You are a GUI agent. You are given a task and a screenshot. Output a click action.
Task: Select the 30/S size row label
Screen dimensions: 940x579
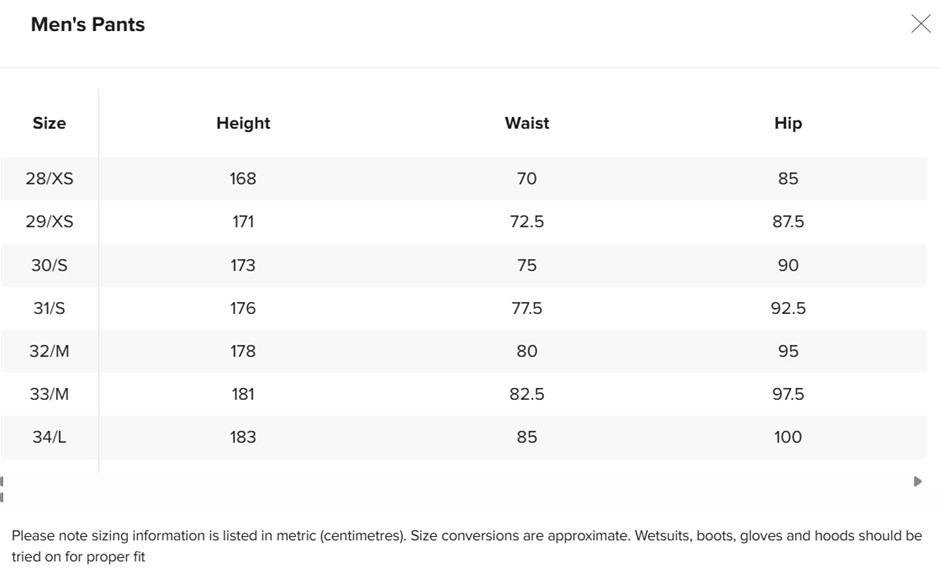pos(49,265)
